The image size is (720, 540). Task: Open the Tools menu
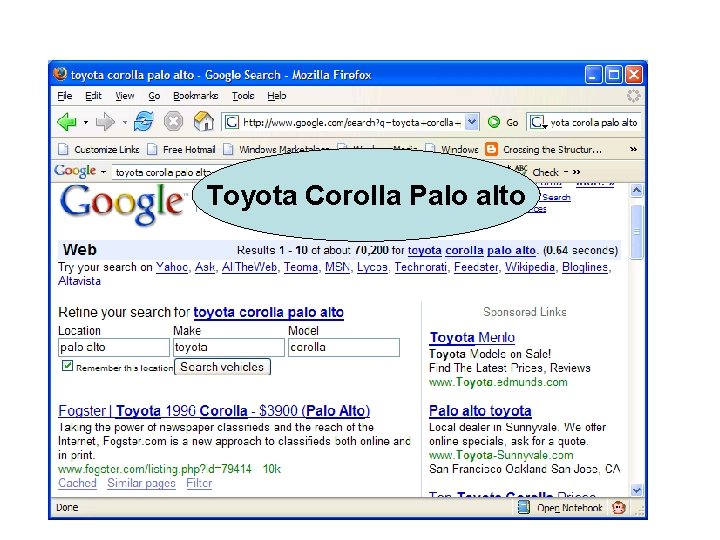243,96
